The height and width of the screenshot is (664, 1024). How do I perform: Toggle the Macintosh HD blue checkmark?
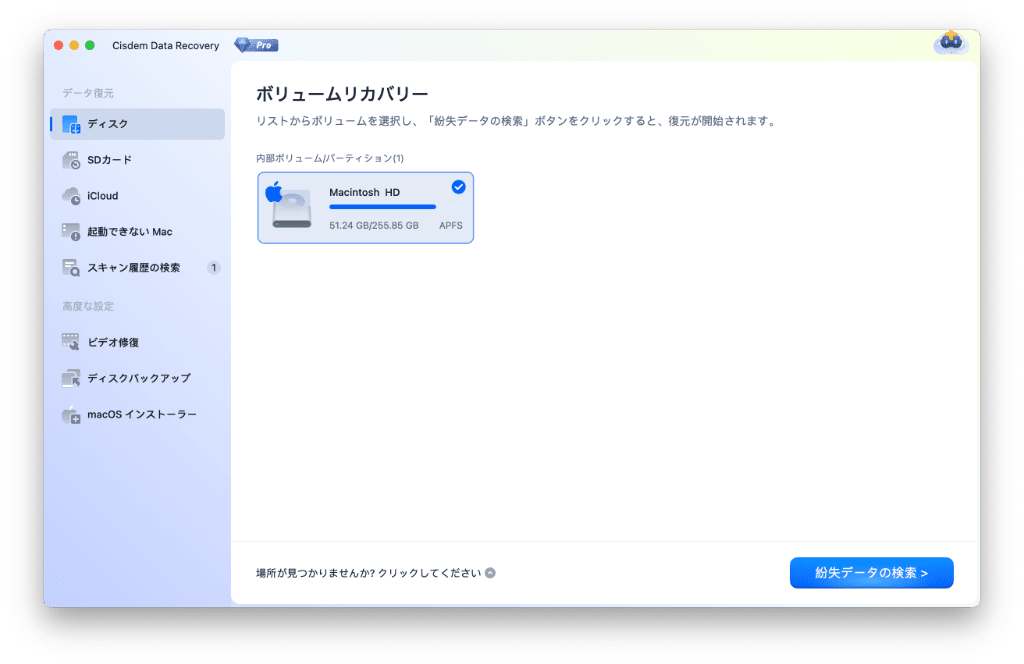coord(458,187)
